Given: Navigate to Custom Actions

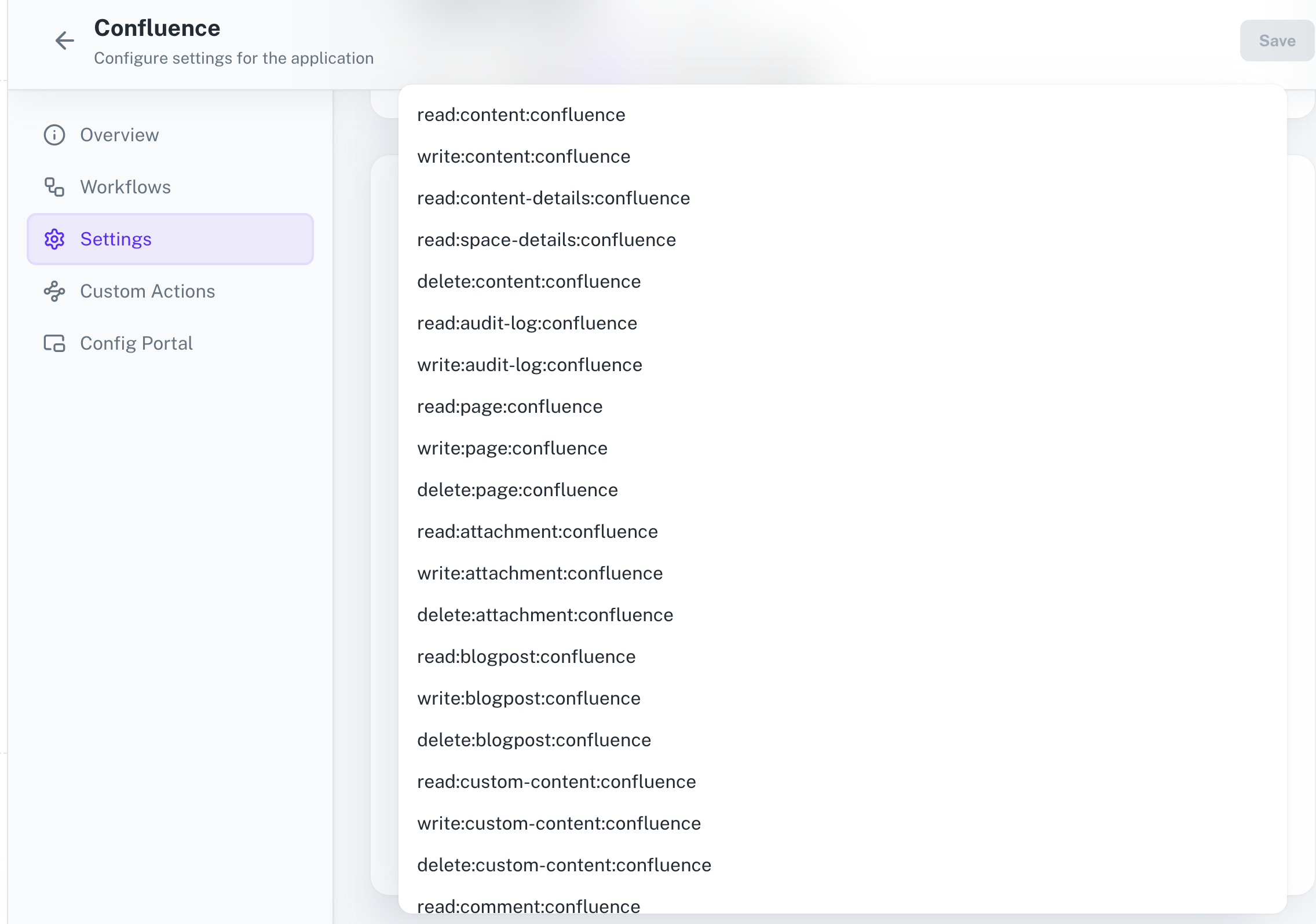Looking at the screenshot, I should coord(147,291).
